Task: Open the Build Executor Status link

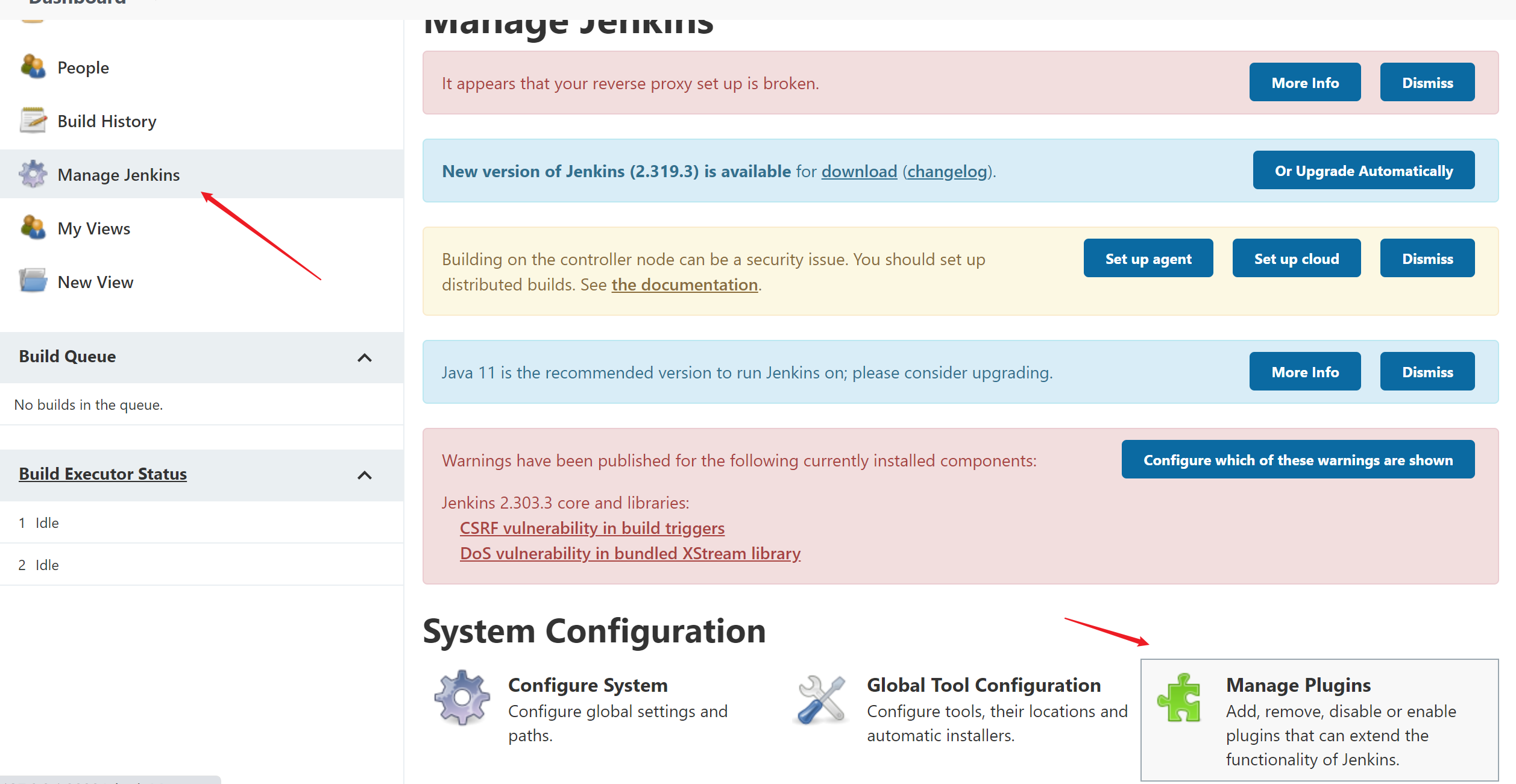Action: [102, 474]
